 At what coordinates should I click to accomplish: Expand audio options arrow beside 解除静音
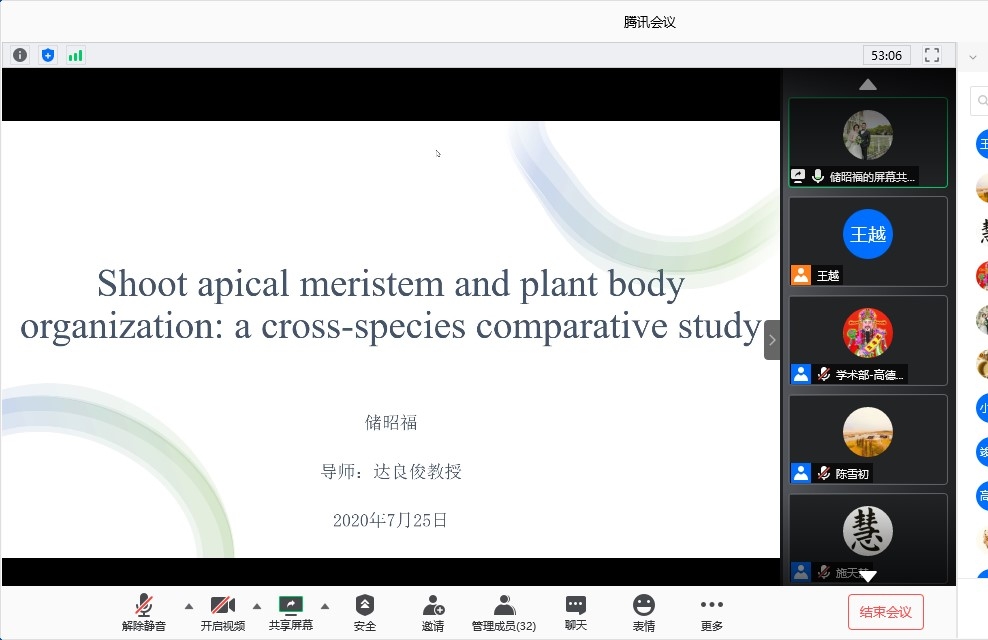(189, 606)
